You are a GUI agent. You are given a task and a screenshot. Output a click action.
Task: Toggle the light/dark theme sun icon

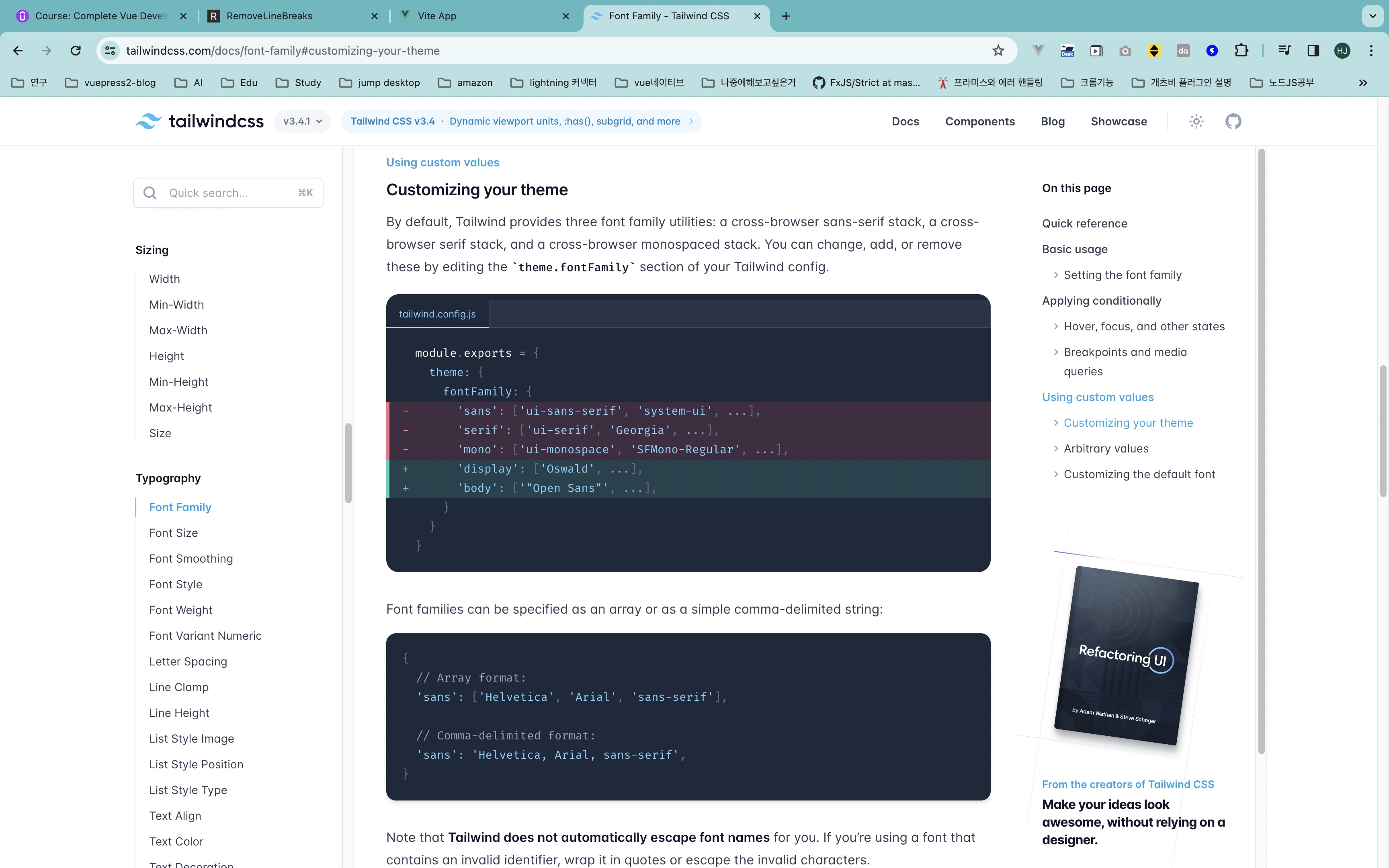coord(1196,121)
